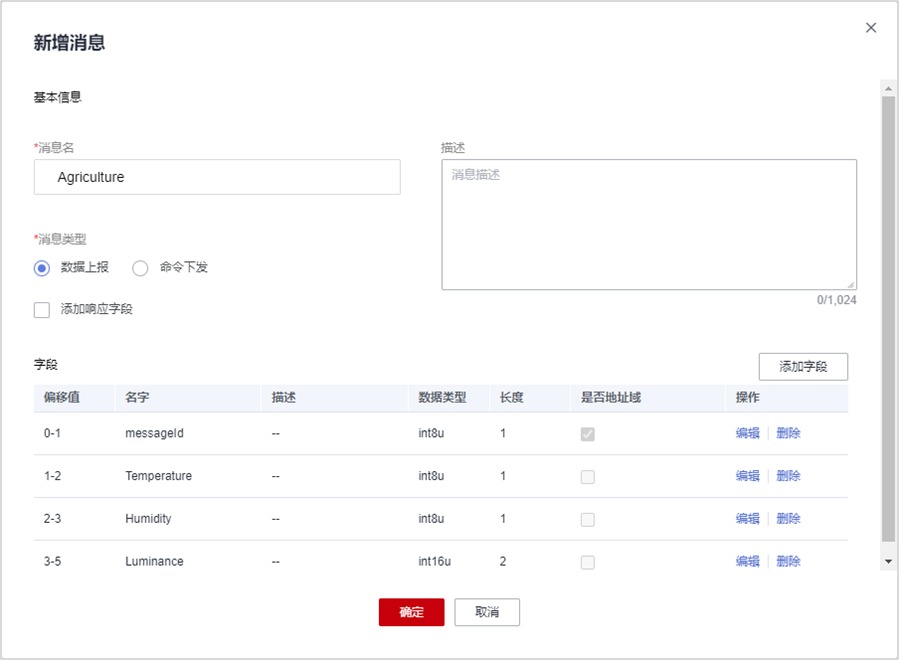This screenshot has height=660, width=899.
Task: Select the 命令下发 radio button
Action: click(141, 268)
